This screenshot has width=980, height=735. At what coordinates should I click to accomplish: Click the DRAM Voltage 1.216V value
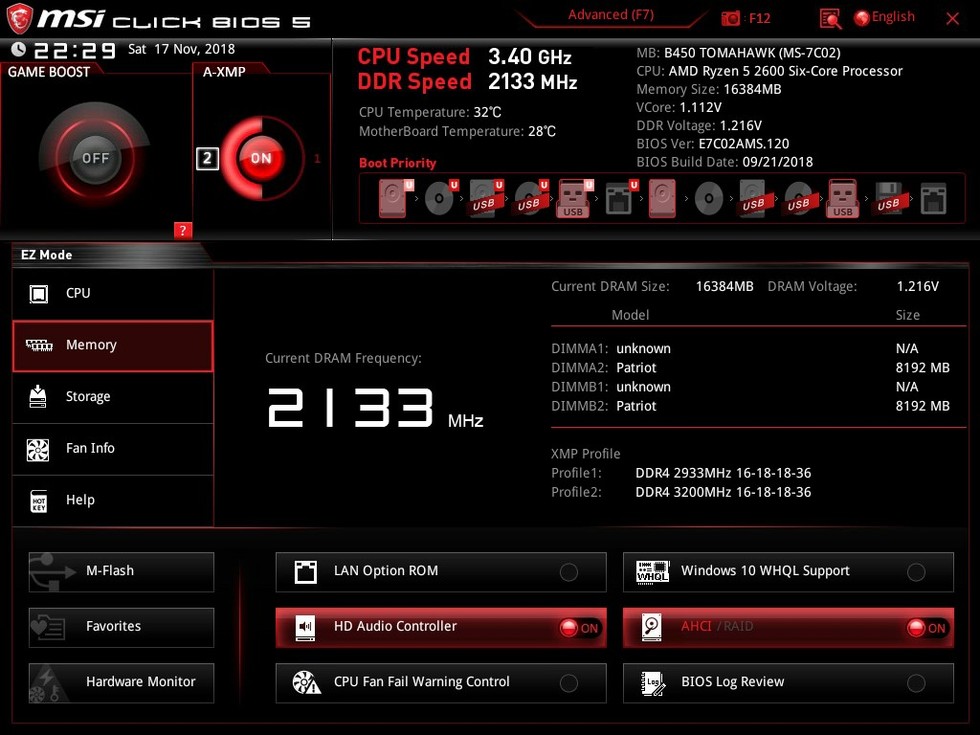pyautogui.click(x=918, y=286)
